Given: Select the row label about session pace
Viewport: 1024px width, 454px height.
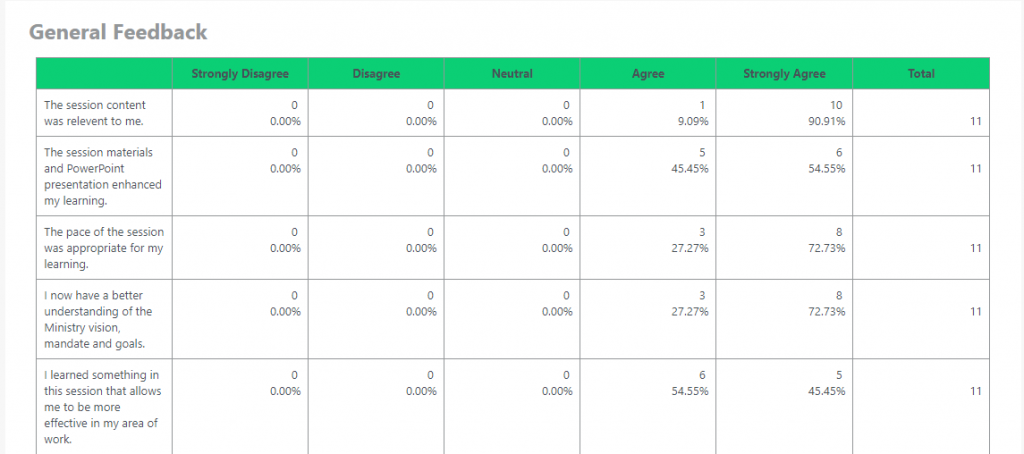Looking at the screenshot, I should click(103, 248).
